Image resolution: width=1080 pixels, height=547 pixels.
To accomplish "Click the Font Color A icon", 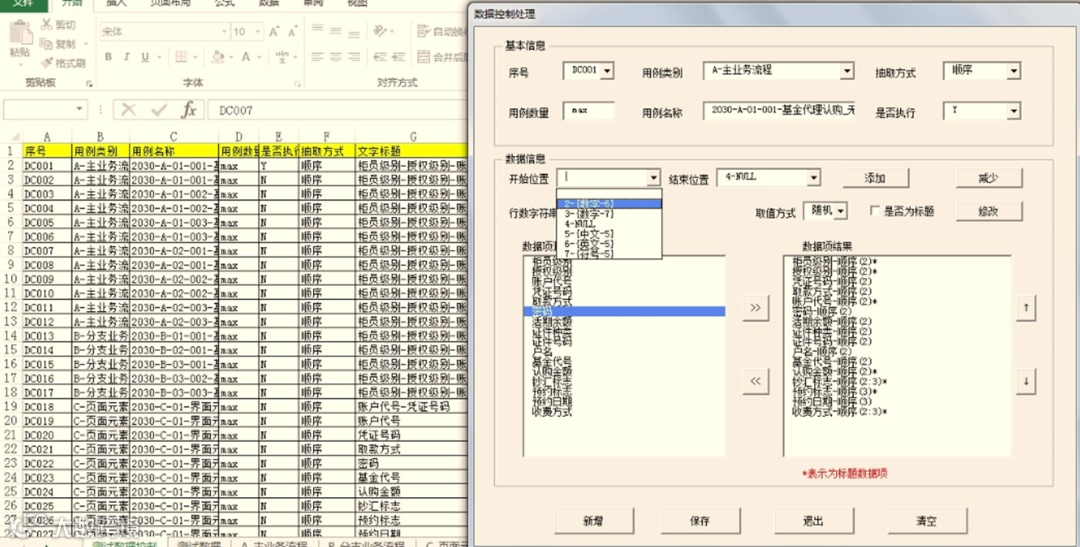I will 246,57.
